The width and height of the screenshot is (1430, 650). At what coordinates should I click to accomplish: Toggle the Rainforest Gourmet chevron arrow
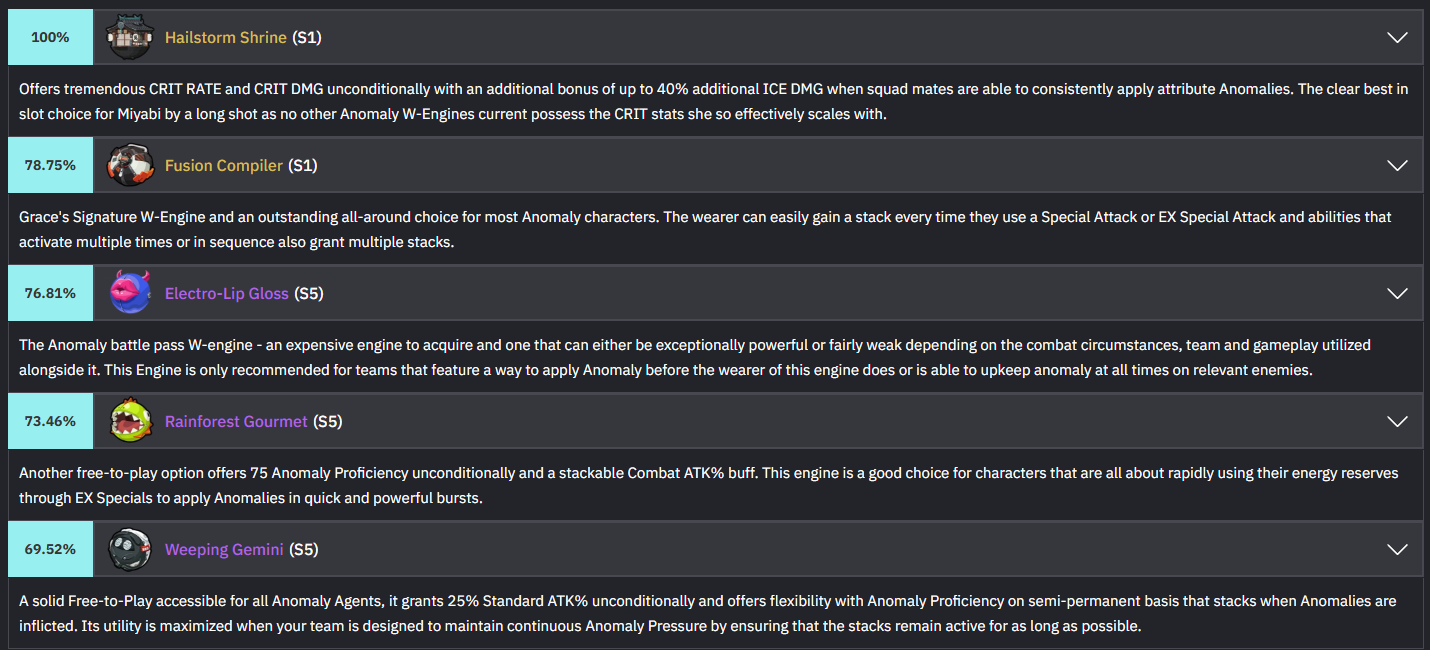point(1397,422)
